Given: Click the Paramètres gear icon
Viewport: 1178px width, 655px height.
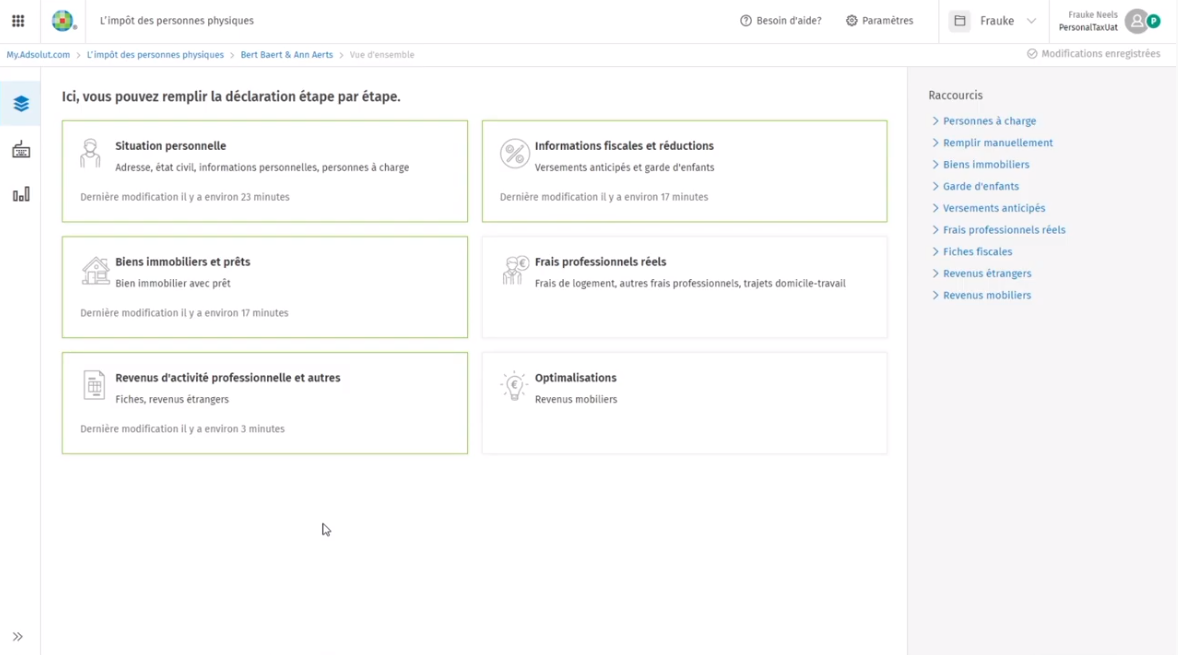Looking at the screenshot, I should pyautogui.click(x=852, y=21).
